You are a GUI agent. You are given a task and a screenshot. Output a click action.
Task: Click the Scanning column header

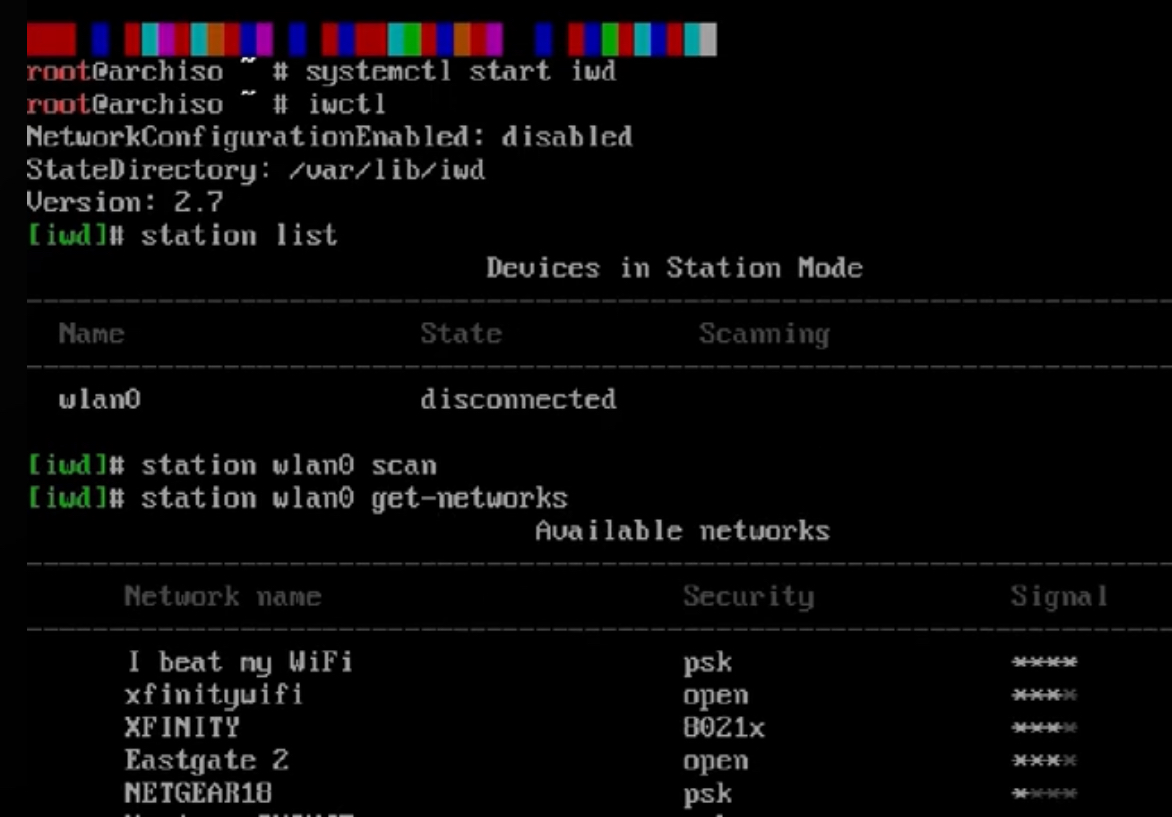764,334
